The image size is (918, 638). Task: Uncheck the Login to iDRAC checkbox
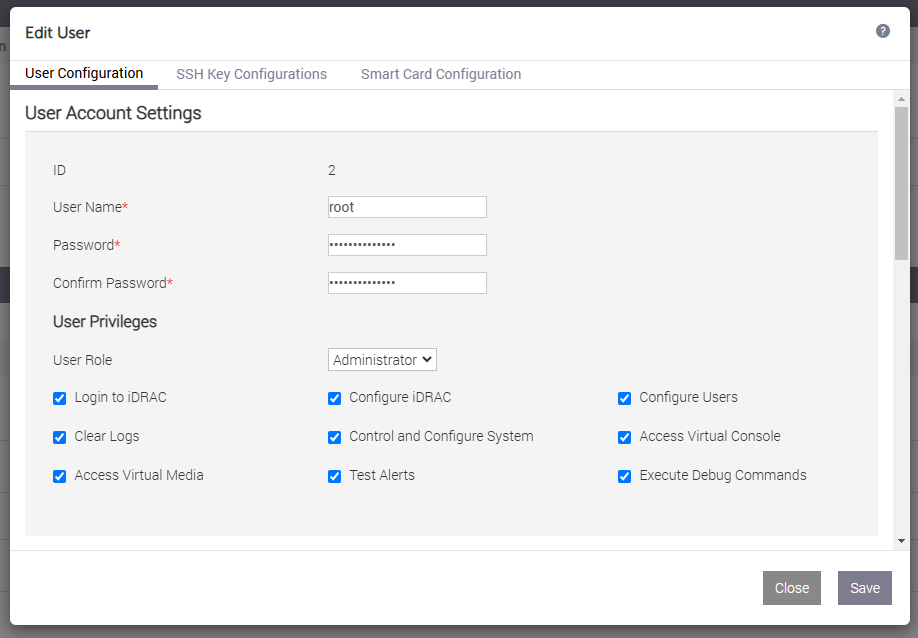tap(60, 399)
